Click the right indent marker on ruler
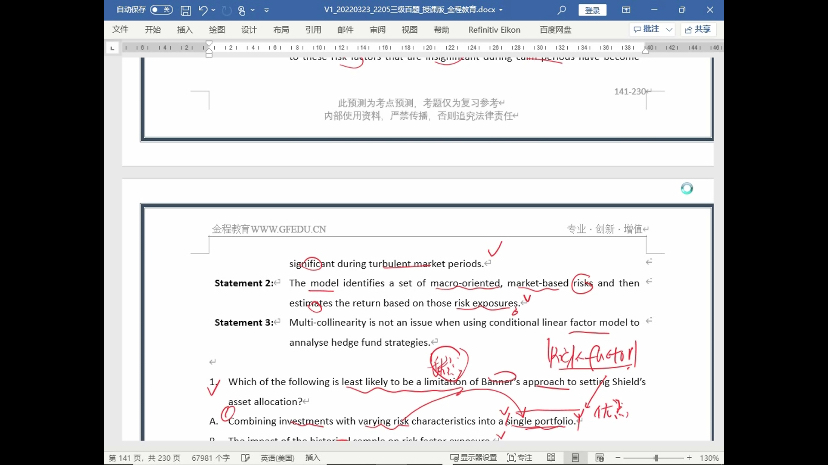Viewport: 828px width, 465px height. pyautogui.click(x=645, y=50)
